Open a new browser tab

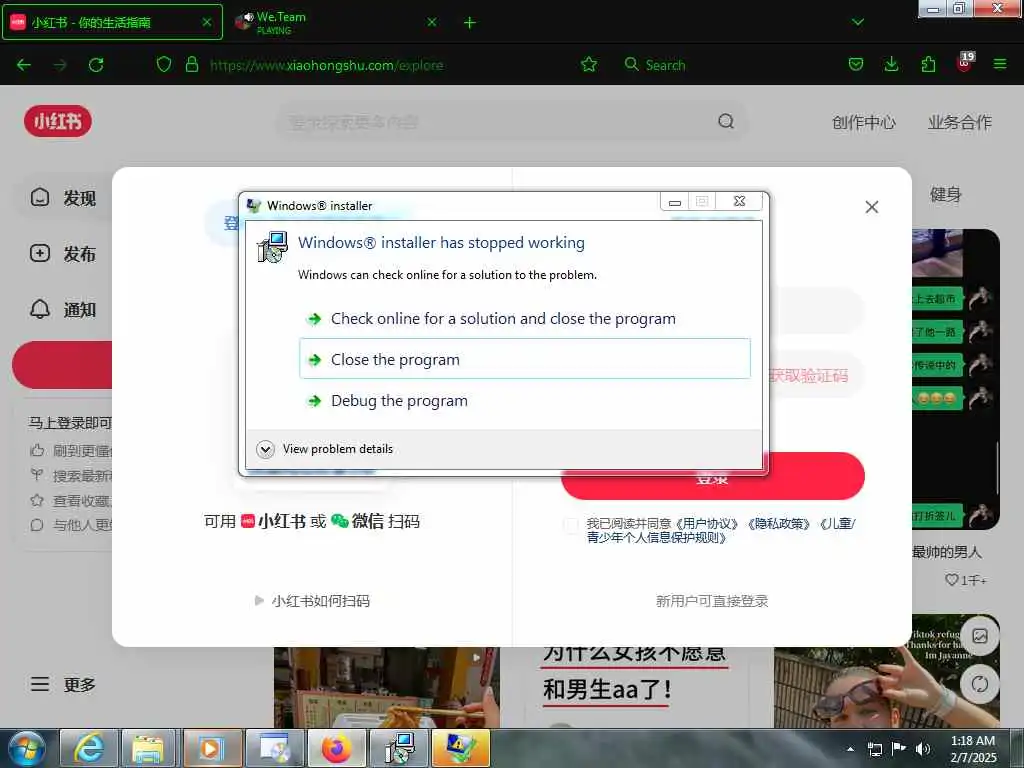pyautogui.click(x=470, y=23)
